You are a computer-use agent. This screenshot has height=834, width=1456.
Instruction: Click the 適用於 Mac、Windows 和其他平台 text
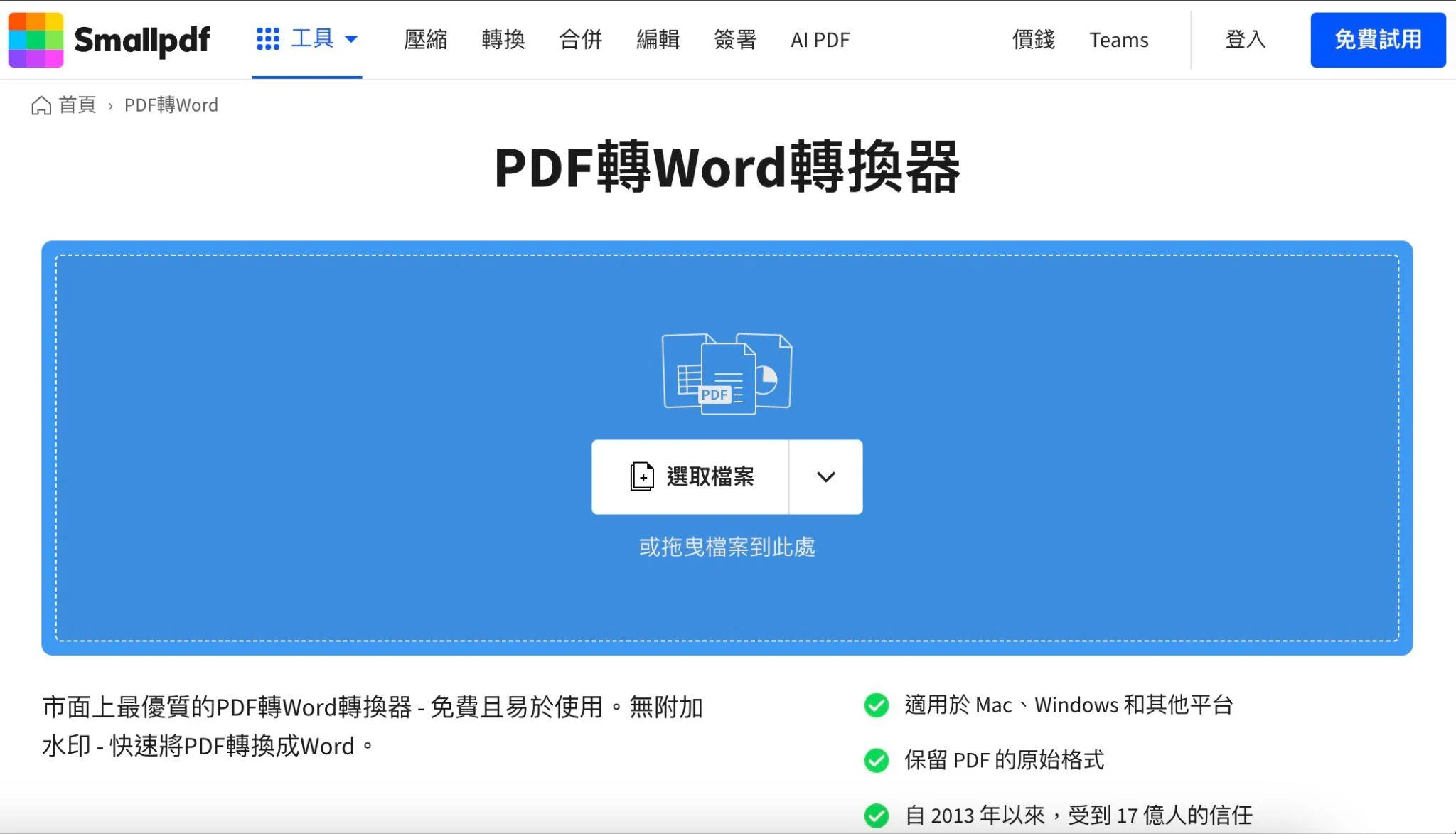coord(1069,705)
